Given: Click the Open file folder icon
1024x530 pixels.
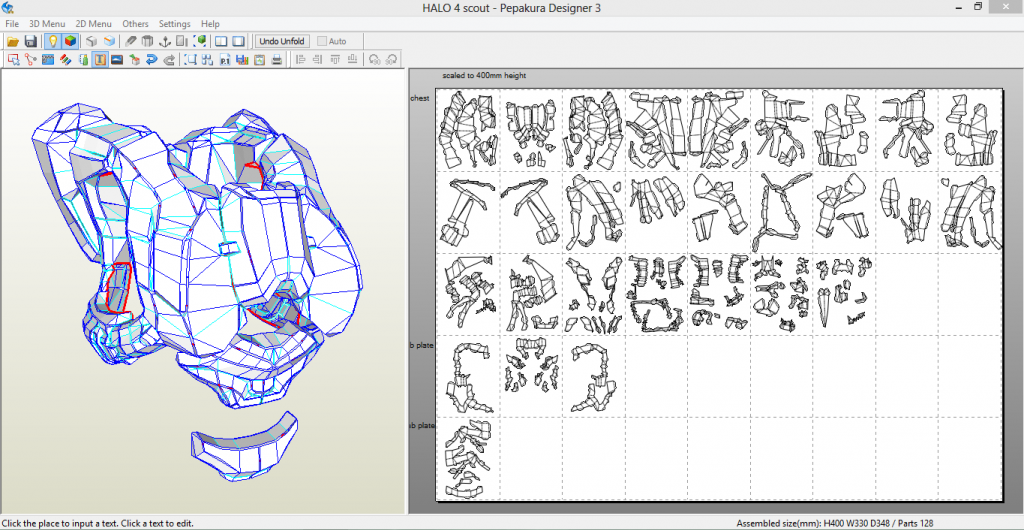Looking at the screenshot, I should tap(13, 41).
